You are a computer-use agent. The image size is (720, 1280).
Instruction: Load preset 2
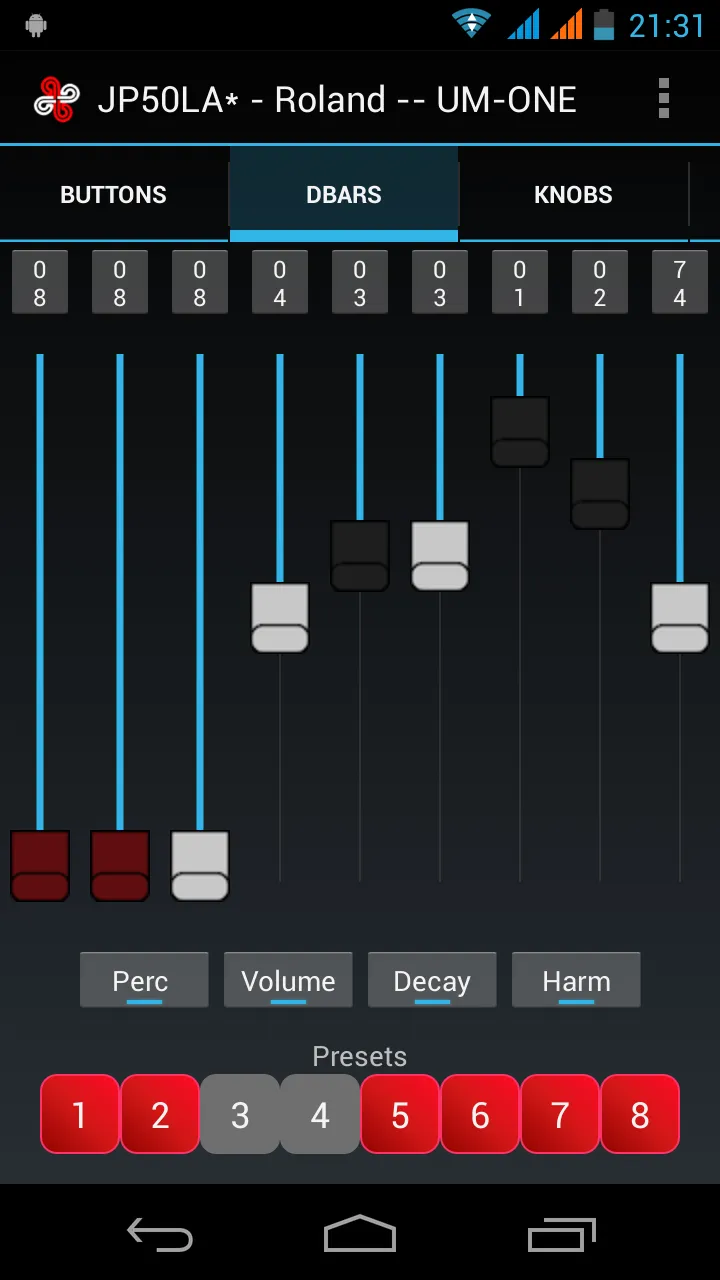click(160, 1114)
